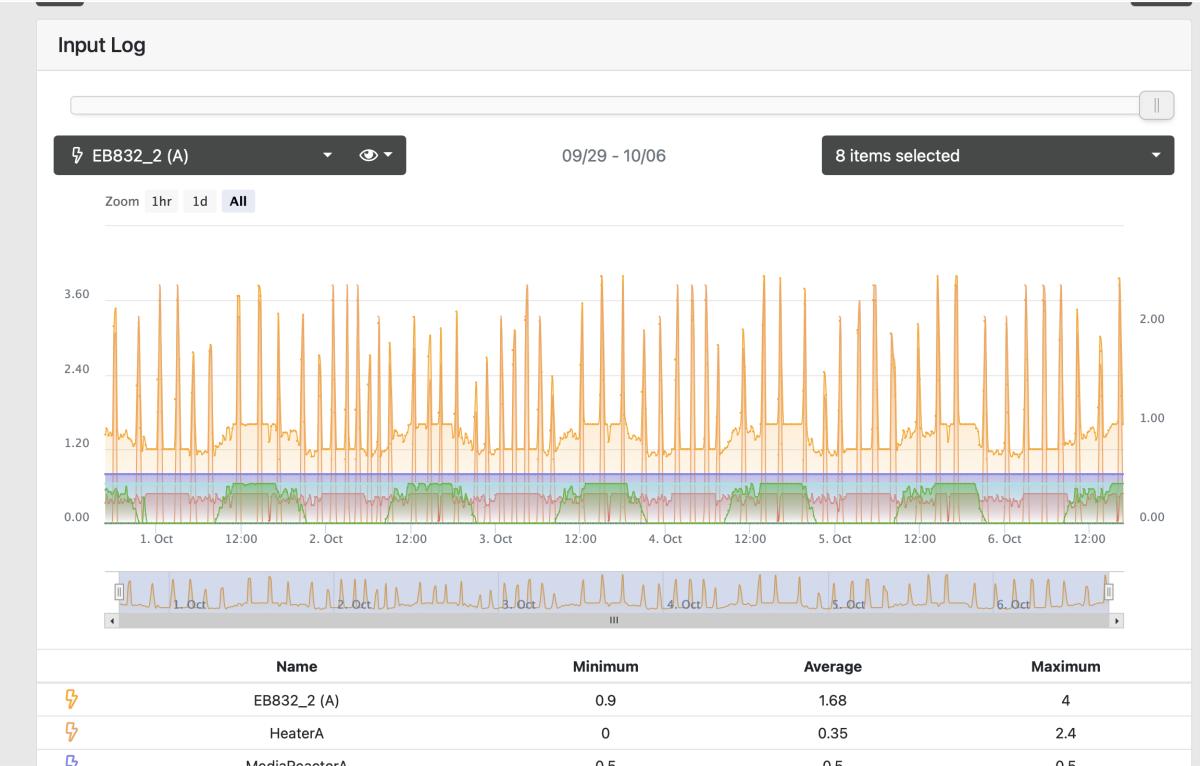1200x766 pixels.
Task: Open the caret next to the eye icon
Action: [388, 156]
